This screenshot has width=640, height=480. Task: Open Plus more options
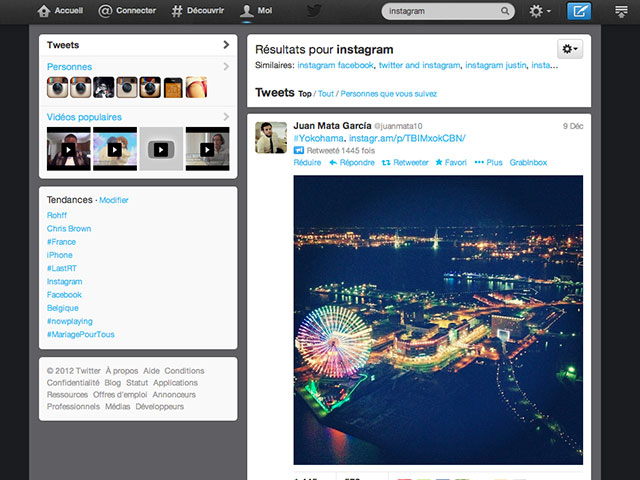pyautogui.click(x=488, y=162)
